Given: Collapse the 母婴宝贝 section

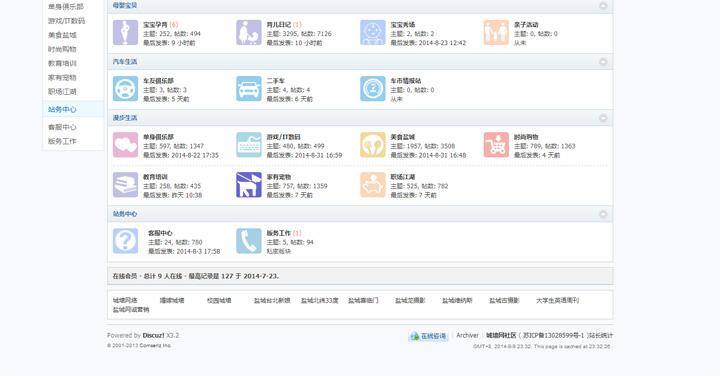Looking at the screenshot, I should [603, 6].
